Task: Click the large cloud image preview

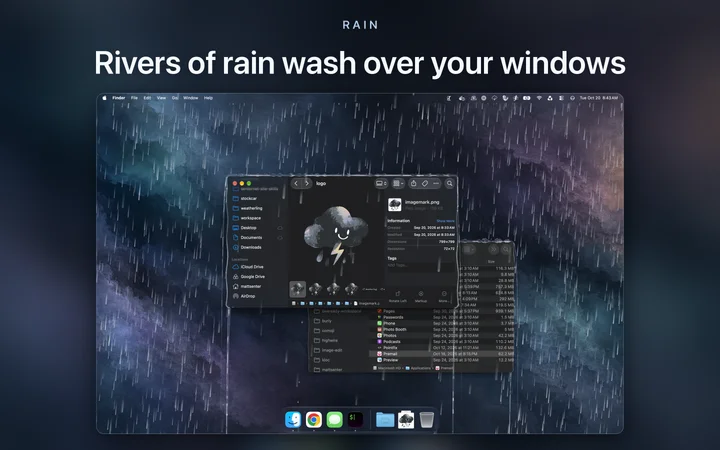Action: point(337,236)
